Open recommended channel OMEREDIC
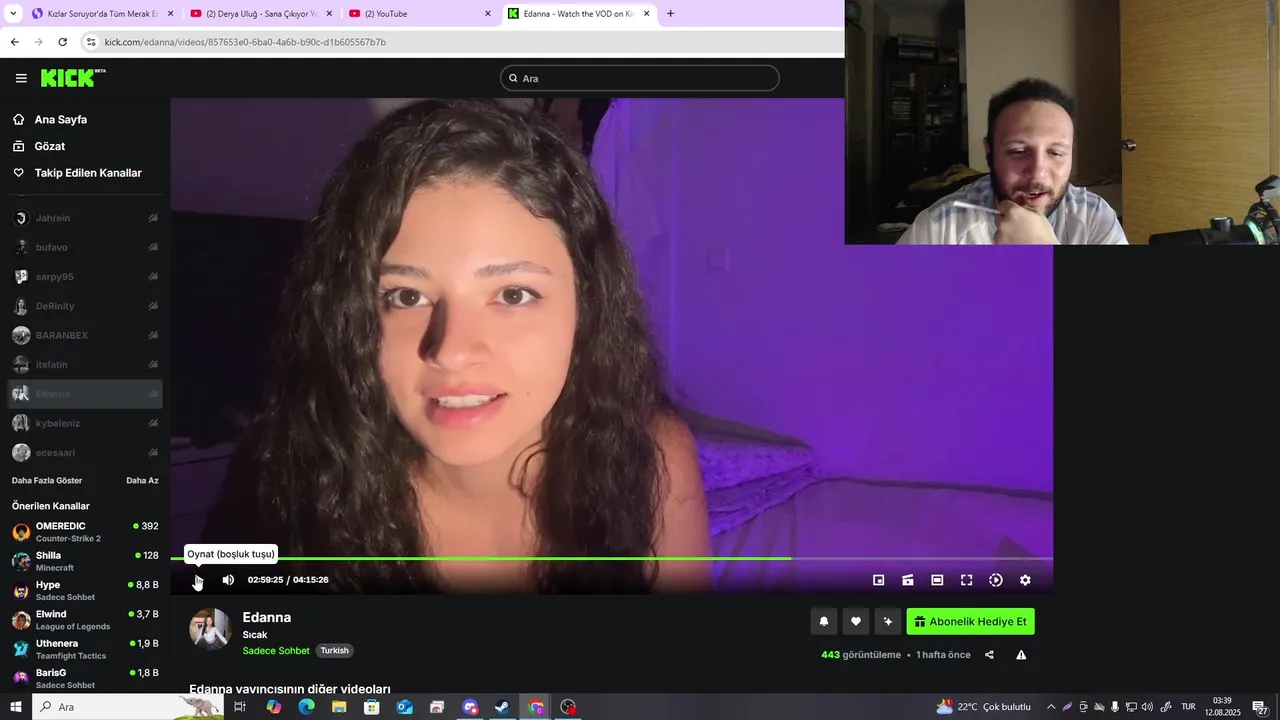This screenshot has width=1280, height=720. point(85,532)
